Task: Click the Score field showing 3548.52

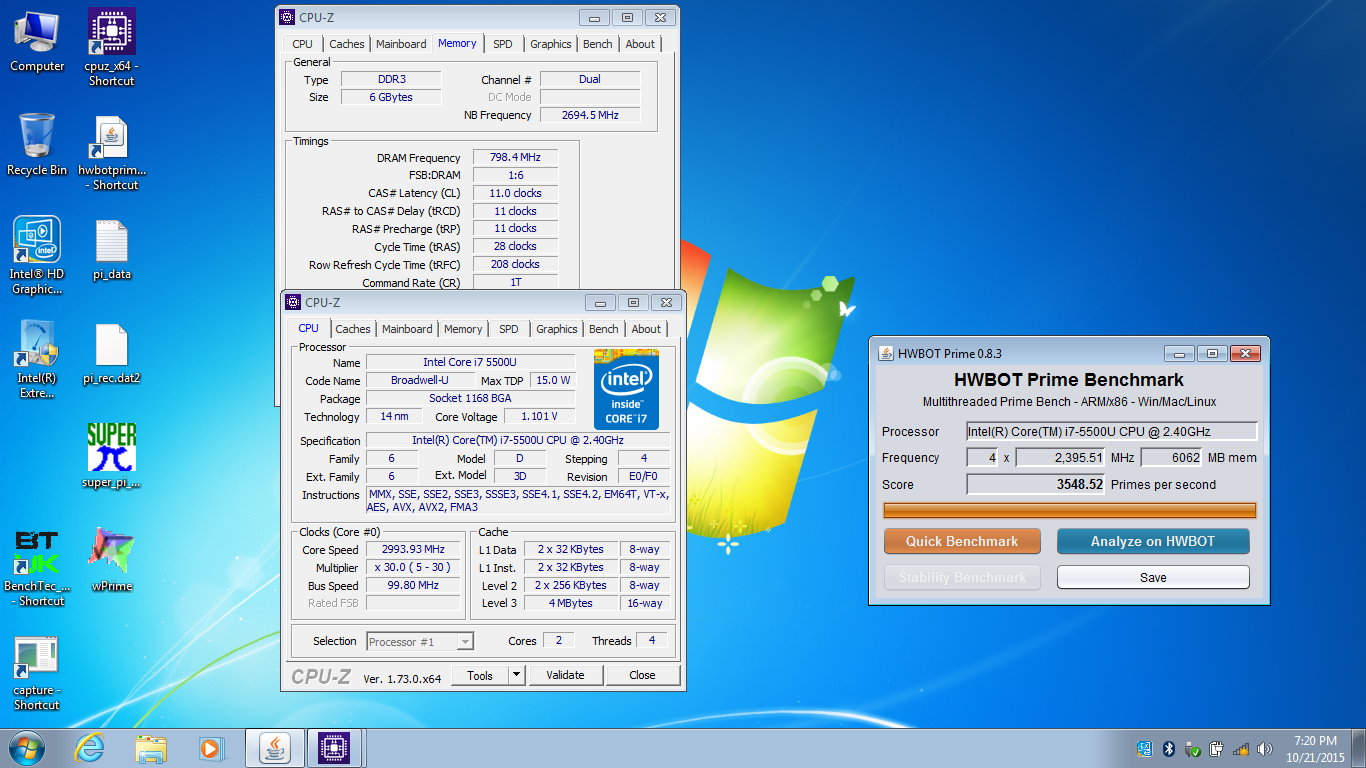Action: coord(1036,484)
